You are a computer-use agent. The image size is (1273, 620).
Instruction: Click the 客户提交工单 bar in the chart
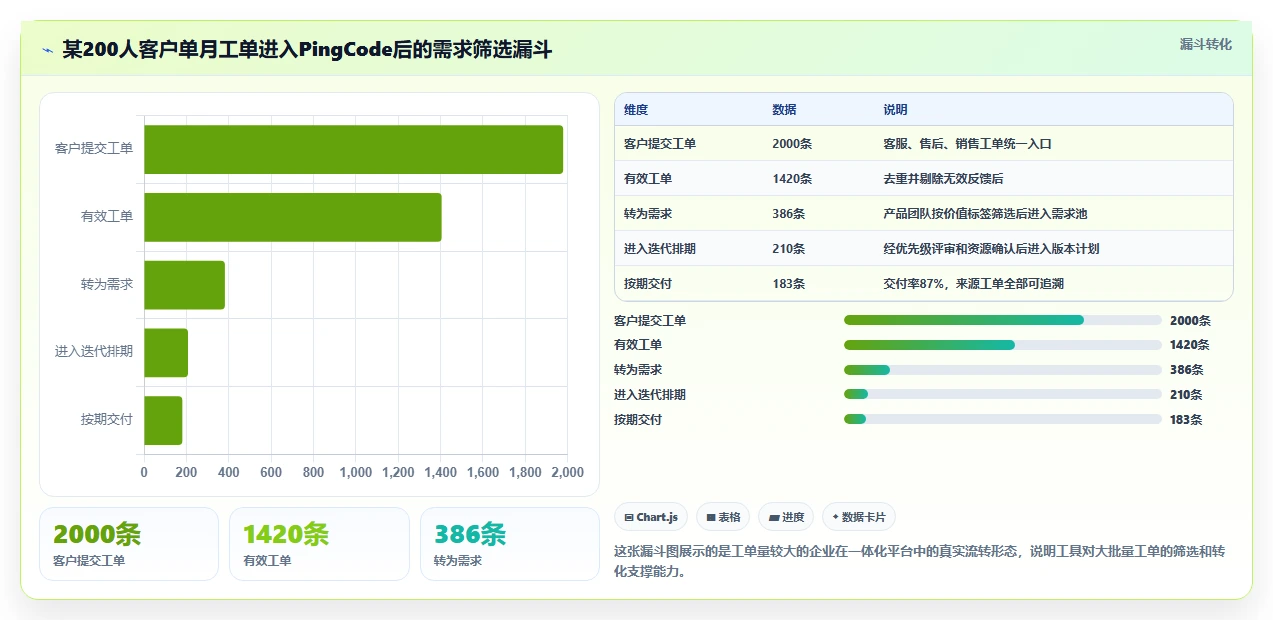(x=354, y=149)
